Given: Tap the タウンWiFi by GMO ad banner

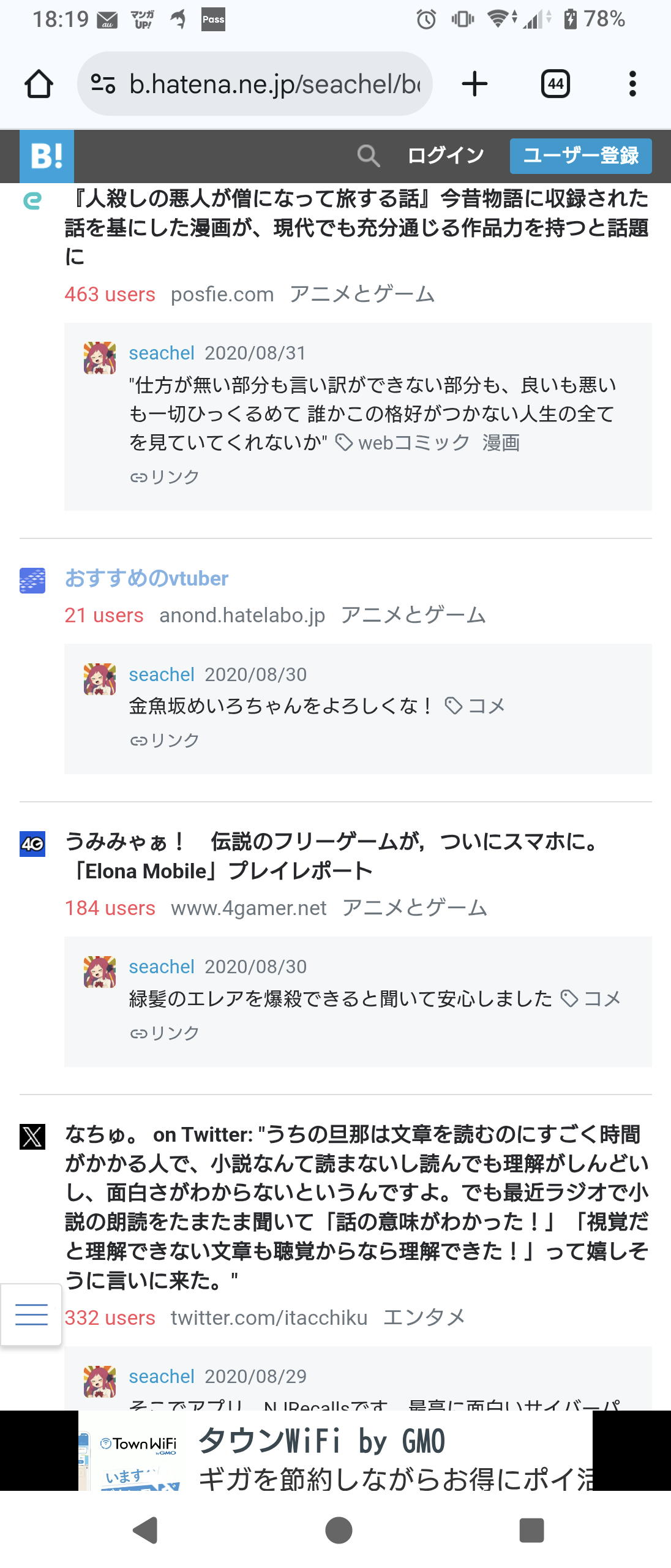Looking at the screenshot, I should pos(335,1450).
